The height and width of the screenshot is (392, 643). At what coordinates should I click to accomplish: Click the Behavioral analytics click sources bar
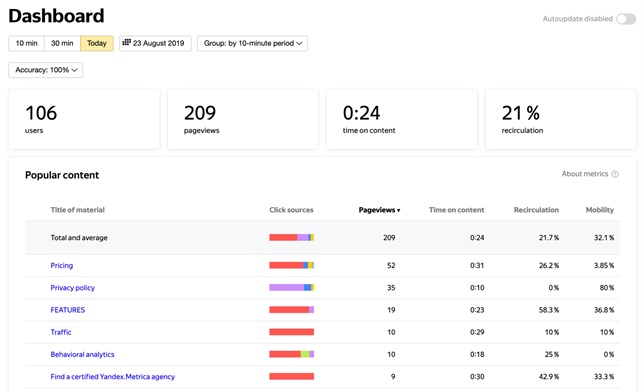coord(292,354)
